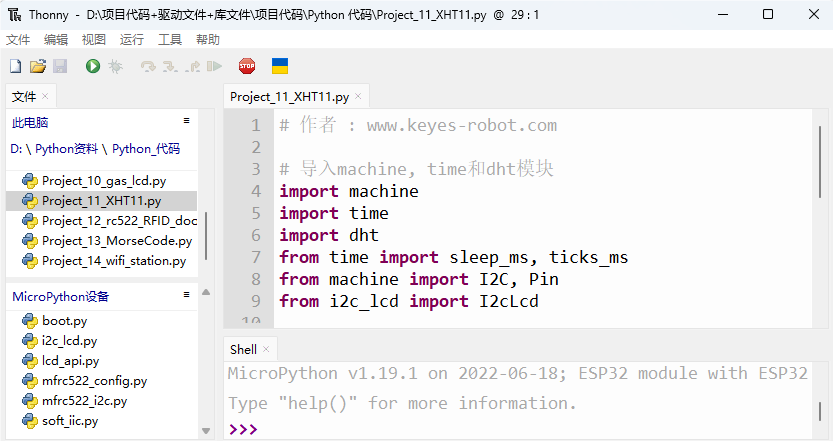Open the 此电脑 panel hamburger menu
The width and height of the screenshot is (833, 441).
186,121
